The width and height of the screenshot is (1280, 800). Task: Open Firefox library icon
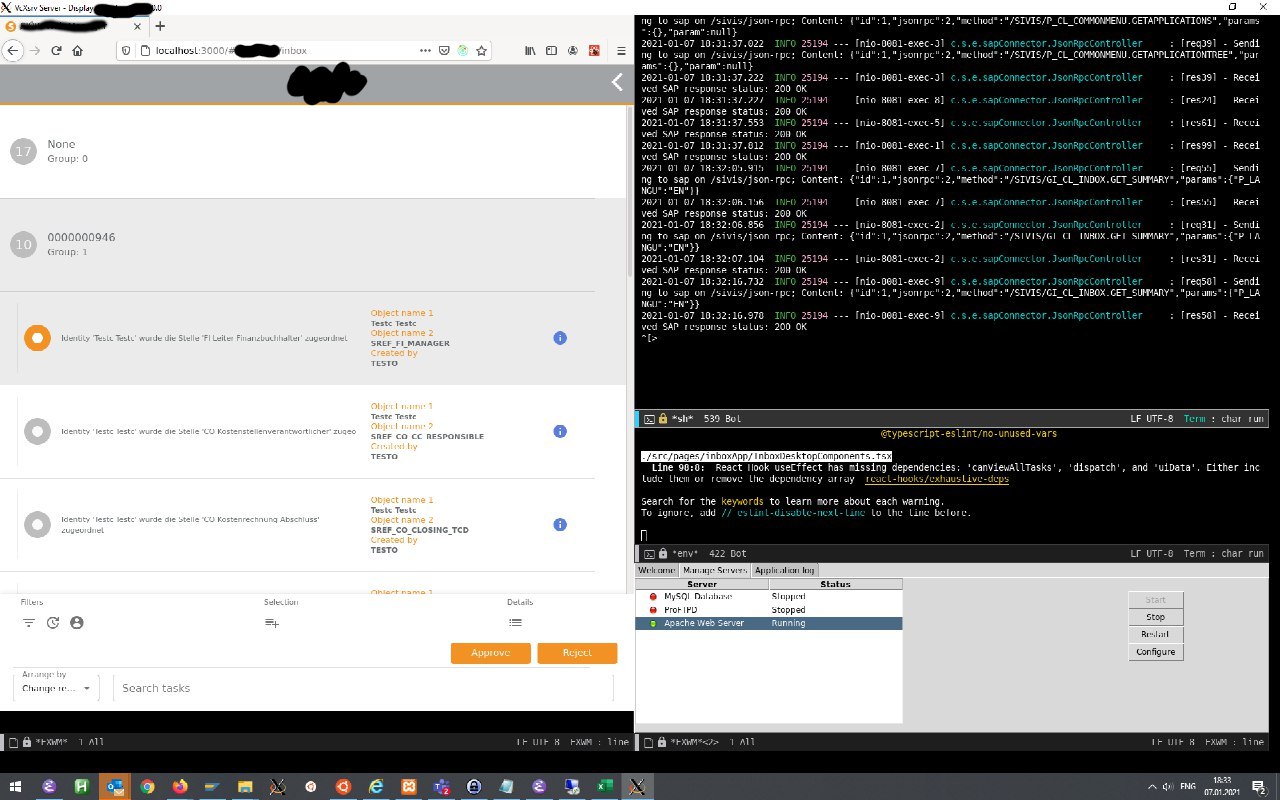tap(532, 50)
